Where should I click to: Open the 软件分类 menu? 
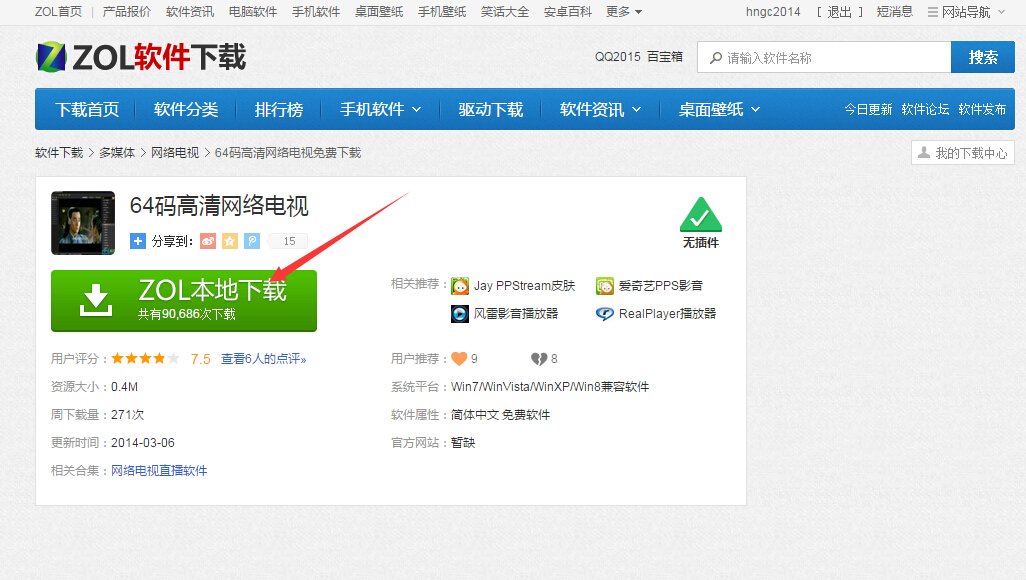tap(184, 110)
